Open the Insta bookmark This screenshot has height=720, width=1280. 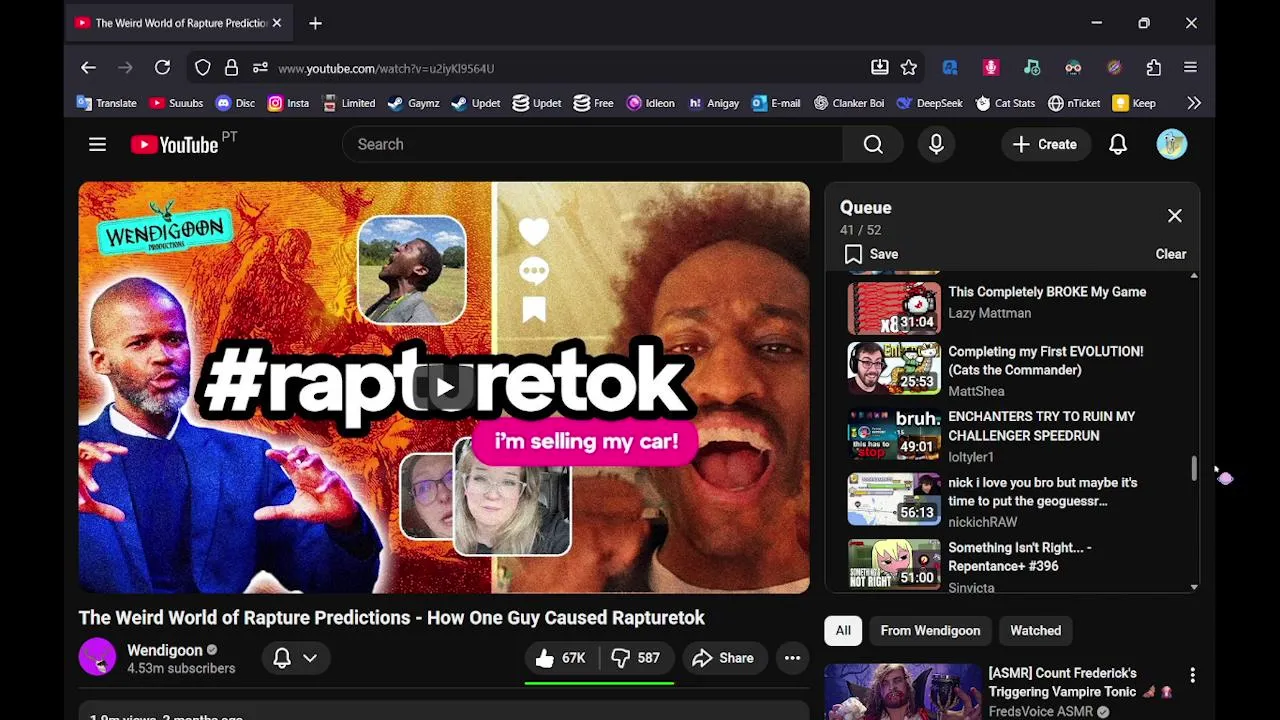pyautogui.click(x=288, y=103)
